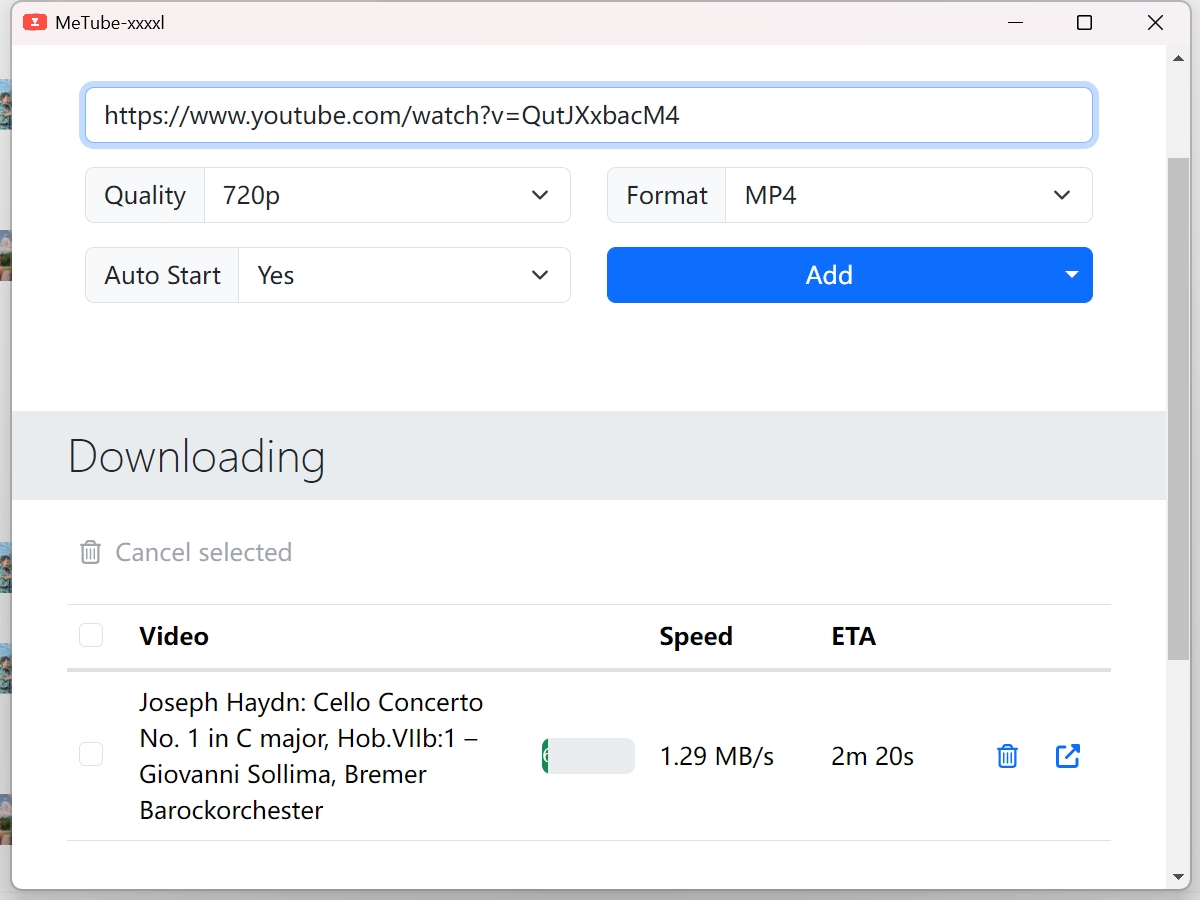Click the blue Add button
Viewport: 1200px width, 900px height.
coord(829,275)
